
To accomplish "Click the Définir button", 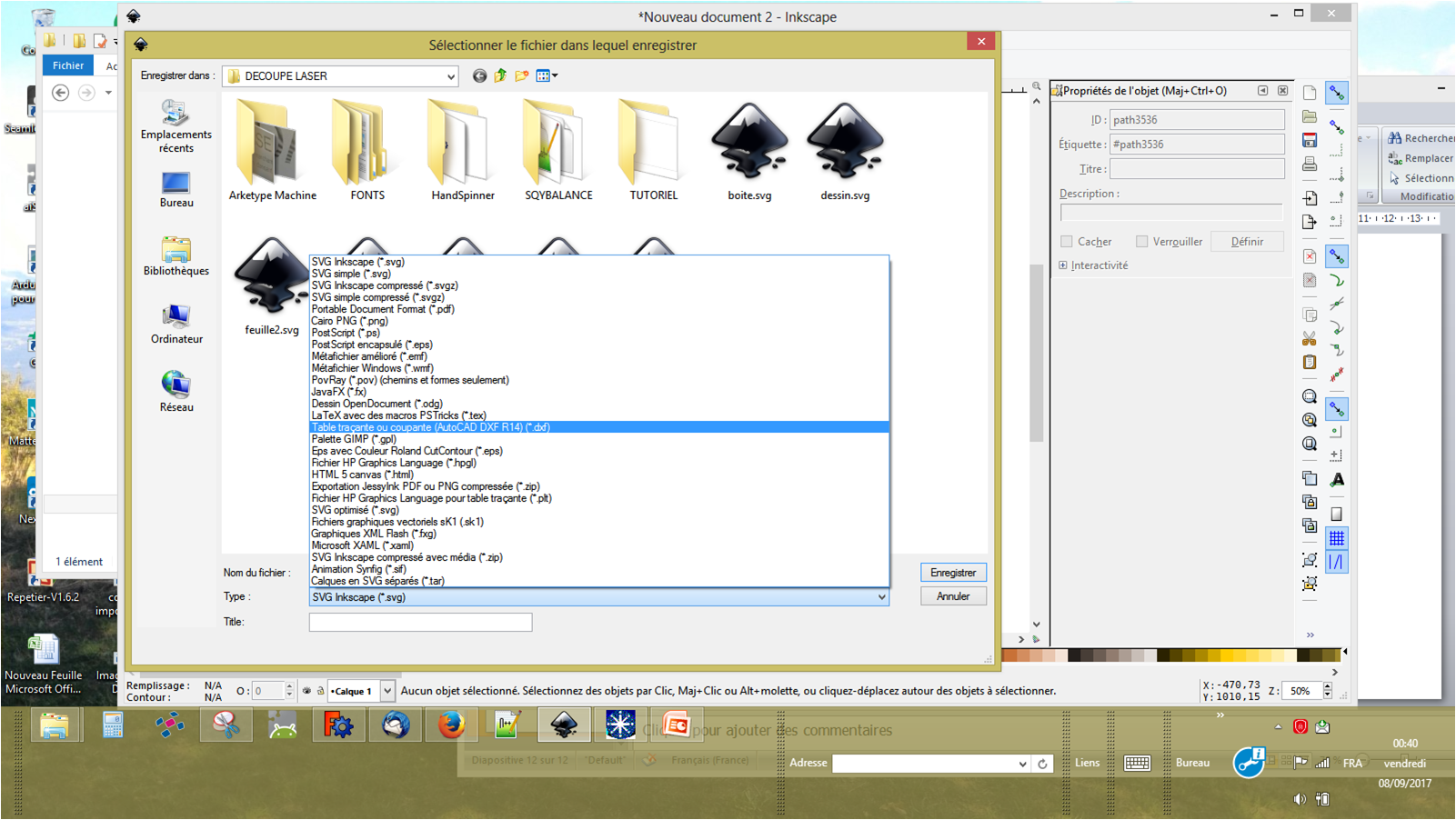I will click(x=1247, y=242).
